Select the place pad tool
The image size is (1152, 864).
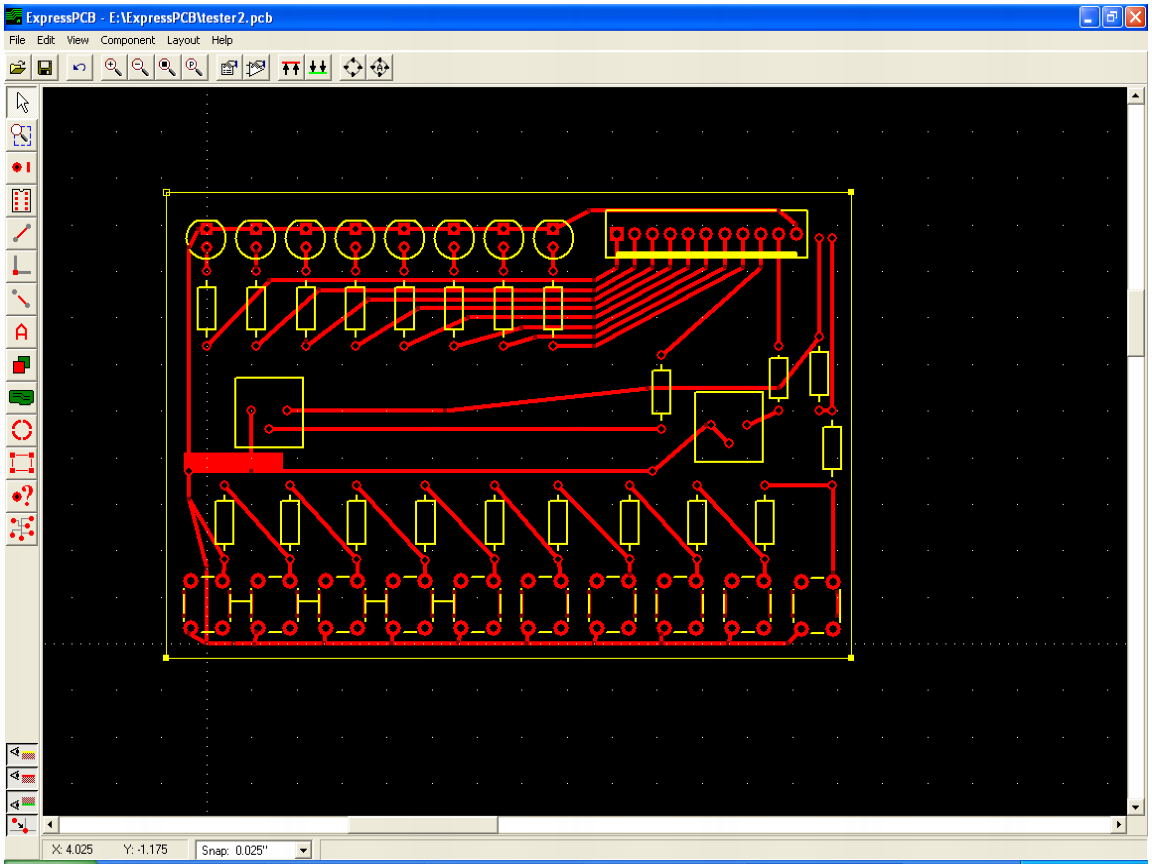22,168
